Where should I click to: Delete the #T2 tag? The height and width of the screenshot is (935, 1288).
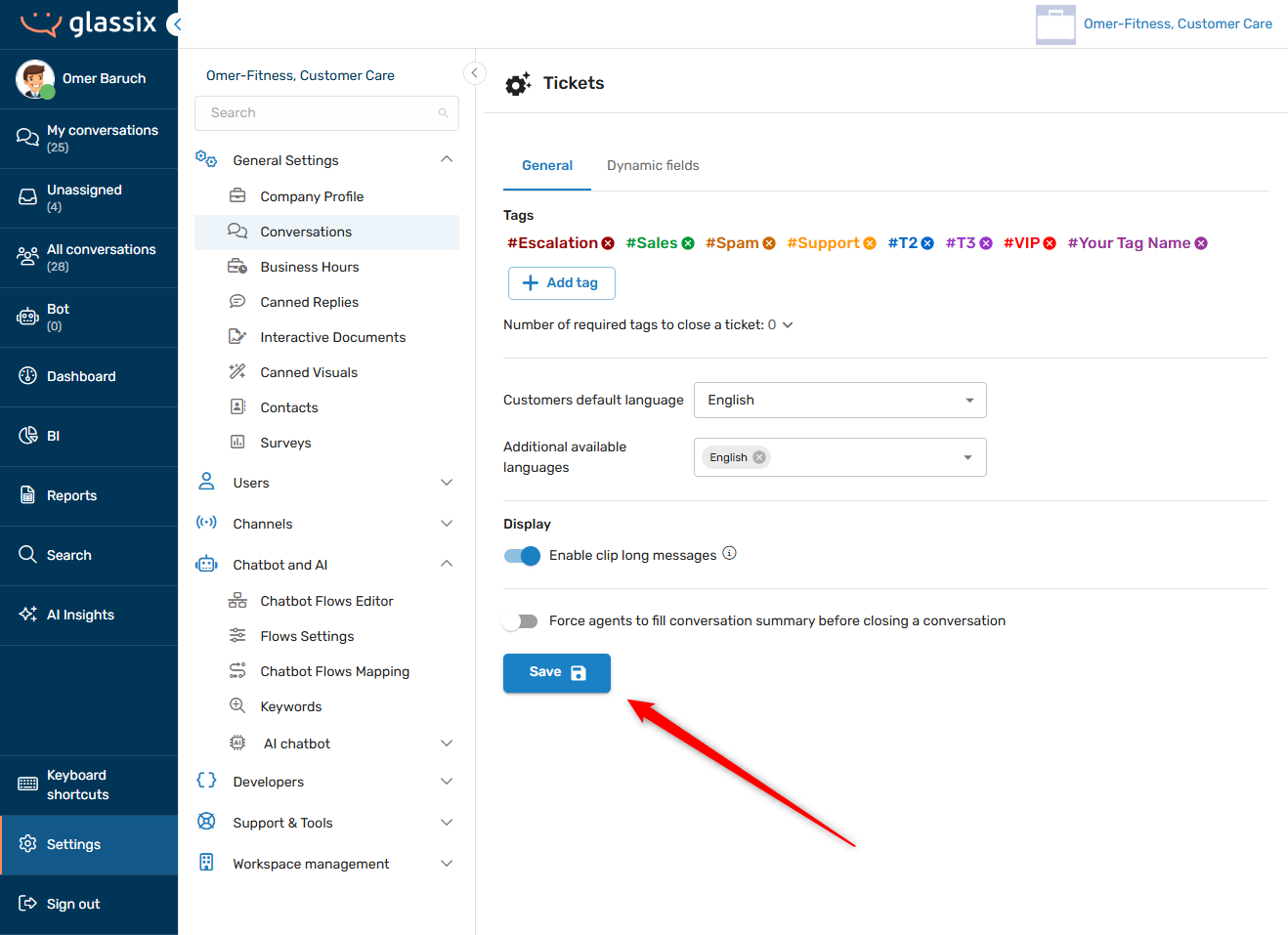click(927, 243)
